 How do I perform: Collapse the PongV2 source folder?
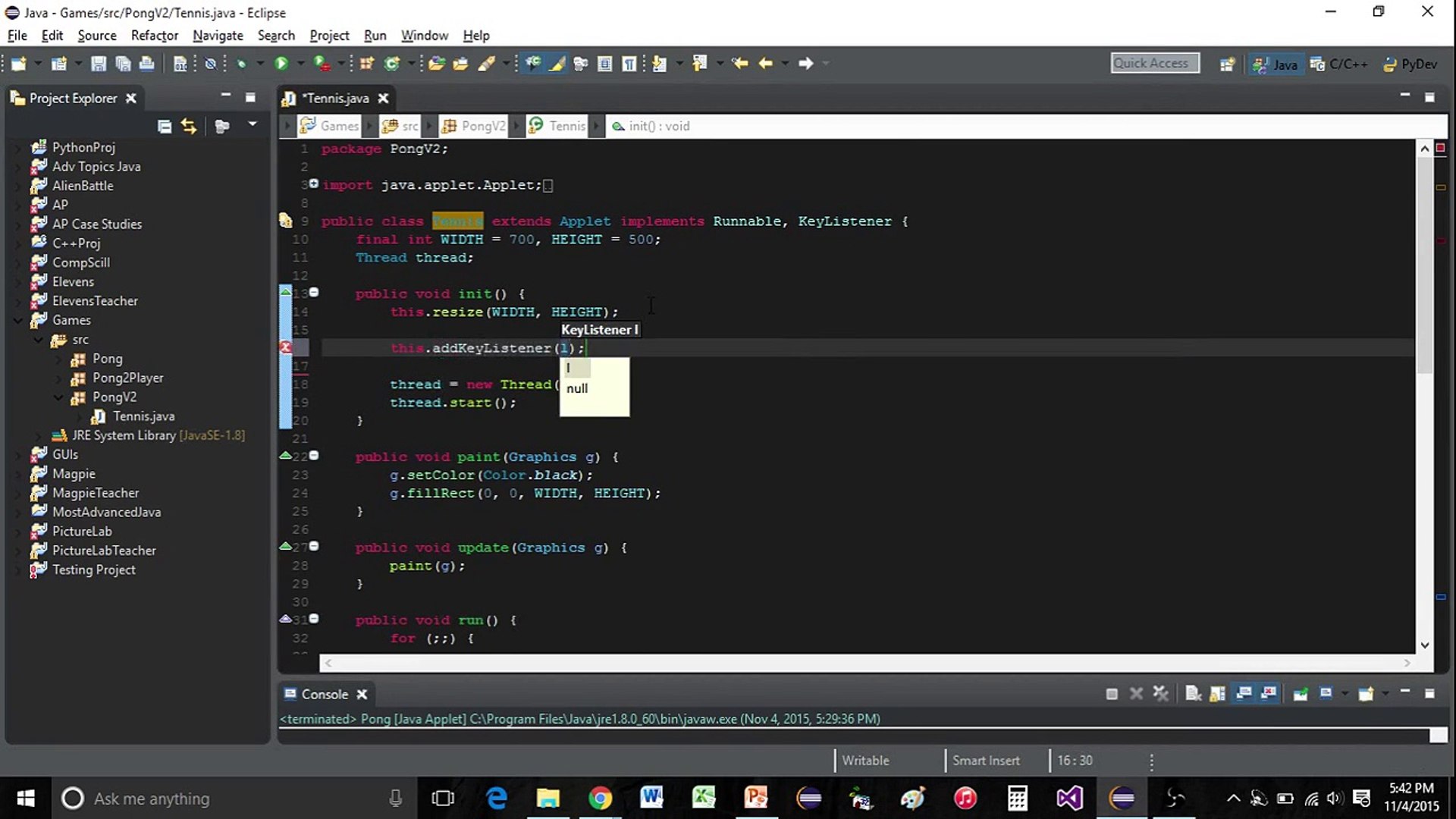pos(58,397)
